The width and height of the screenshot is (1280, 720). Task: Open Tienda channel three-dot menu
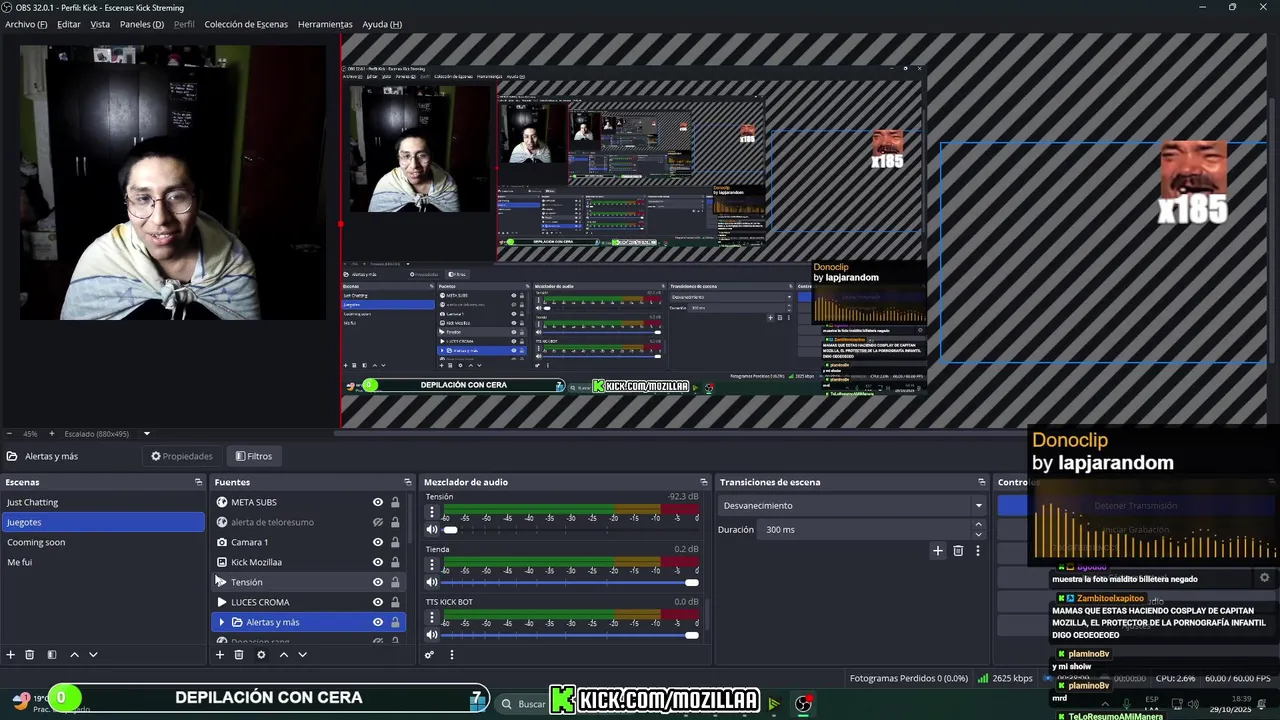[432, 565]
